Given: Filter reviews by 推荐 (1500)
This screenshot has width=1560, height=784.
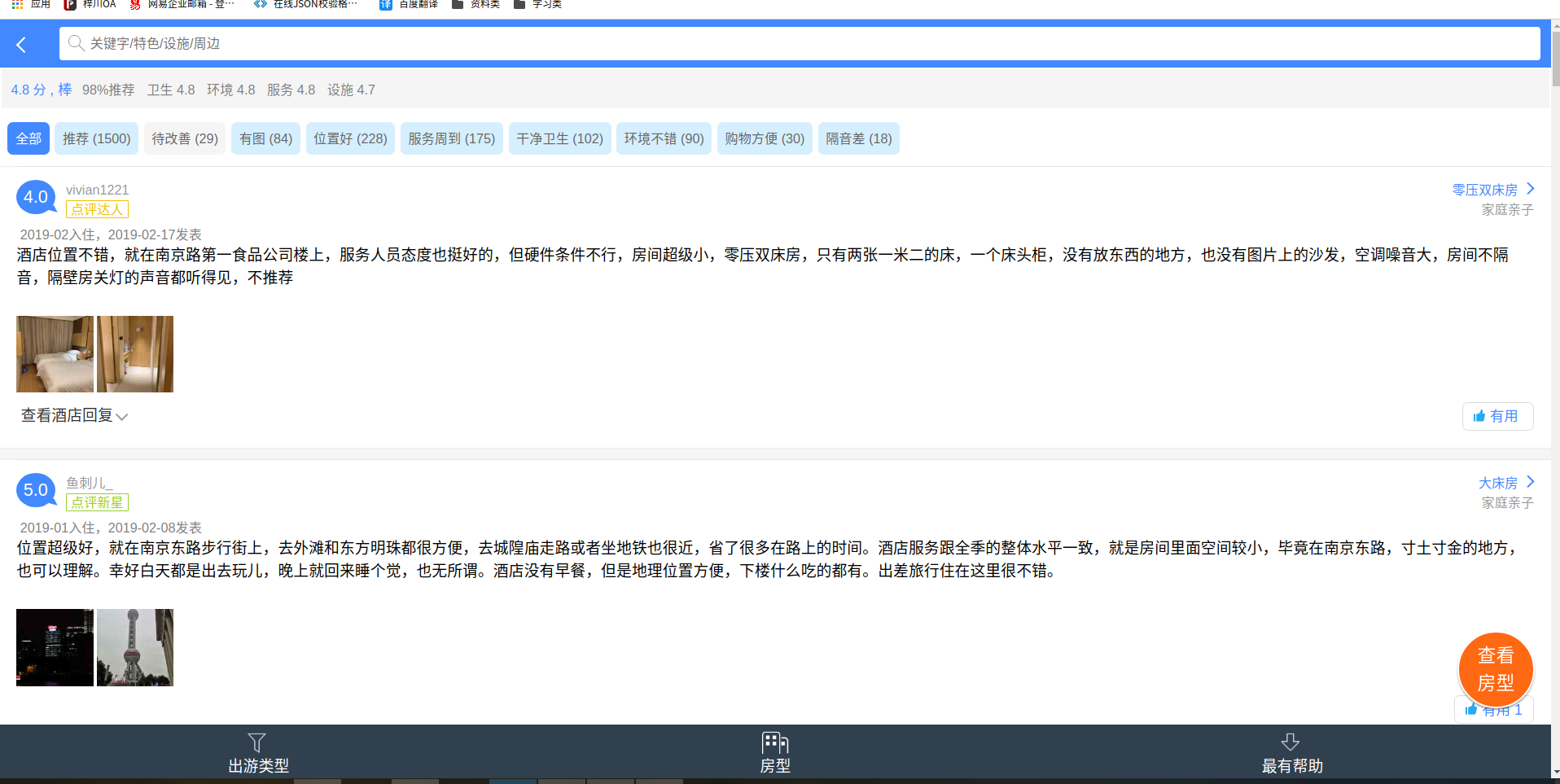Looking at the screenshot, I should pos(97,138).
